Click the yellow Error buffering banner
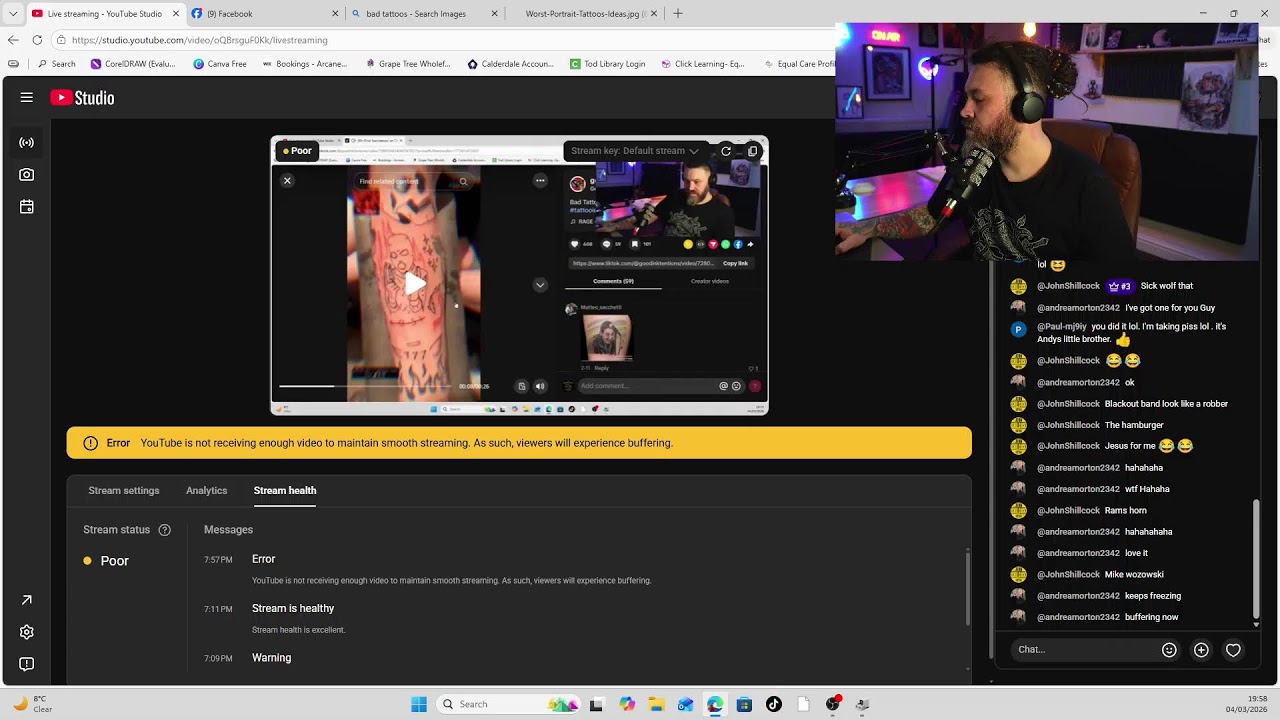The image size is (1280, 720). 519,443
